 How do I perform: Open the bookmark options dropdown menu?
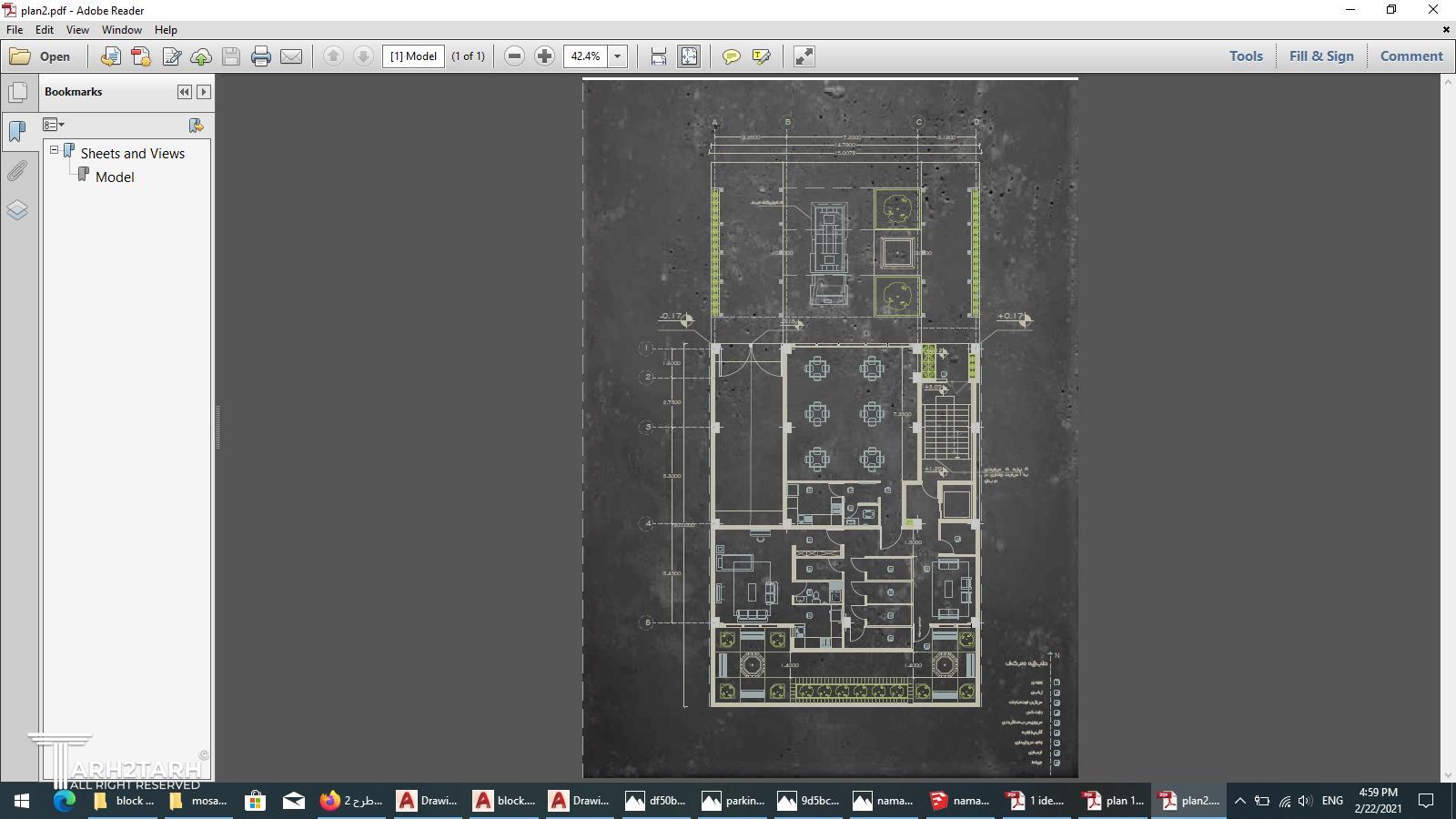[x=54, y=125]
